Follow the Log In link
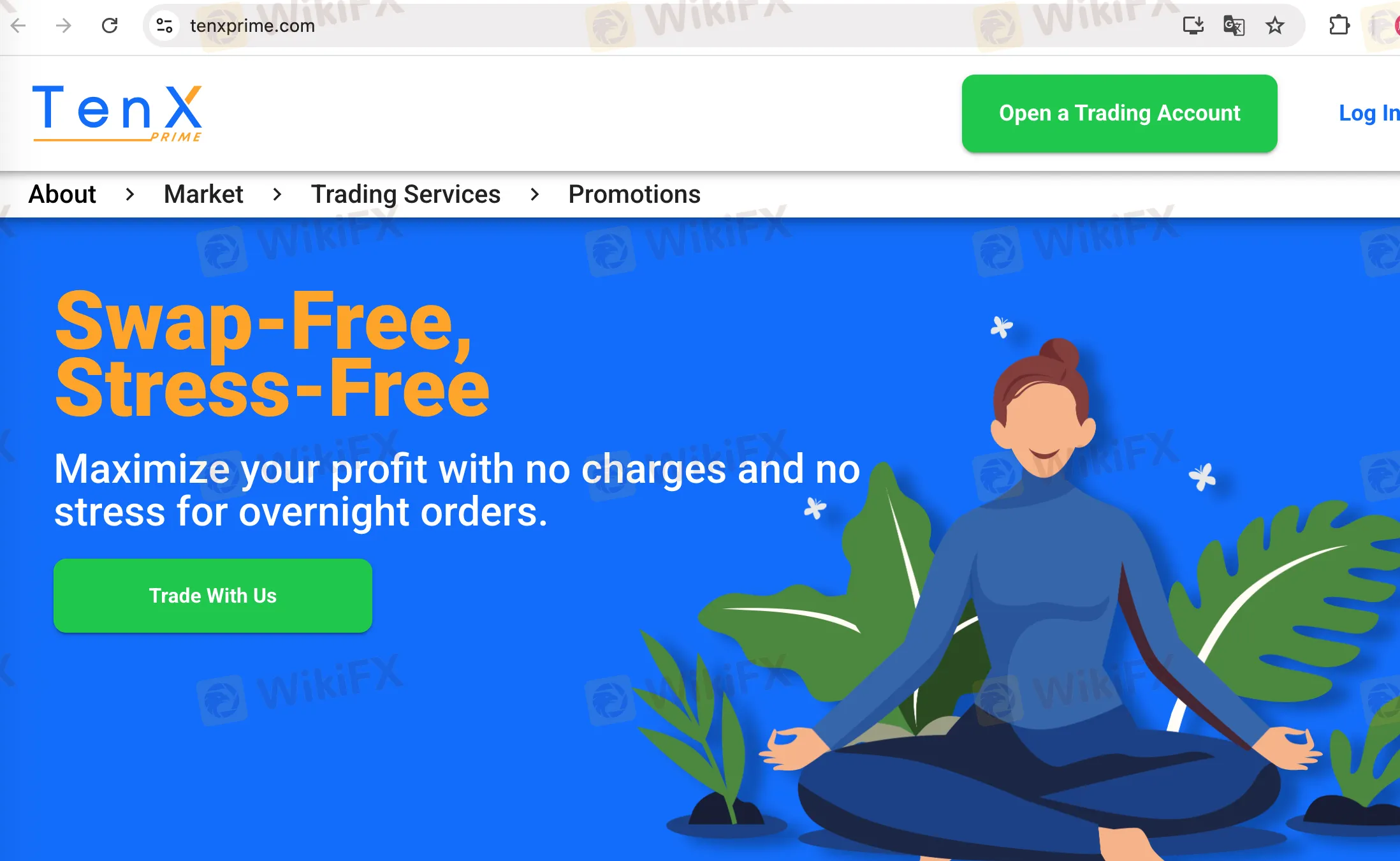 1369,113
